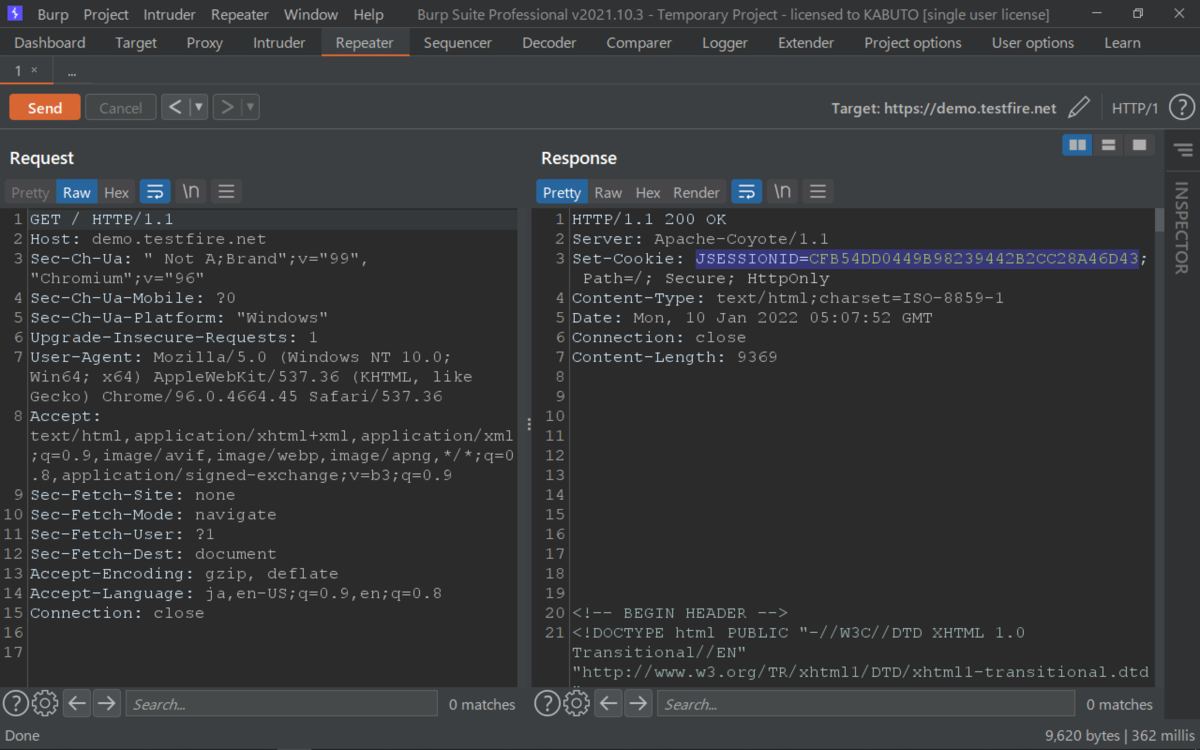Switch Response view to Pretty
Image resolution: width=1200 pixels, height=750 pixels.
562,192
